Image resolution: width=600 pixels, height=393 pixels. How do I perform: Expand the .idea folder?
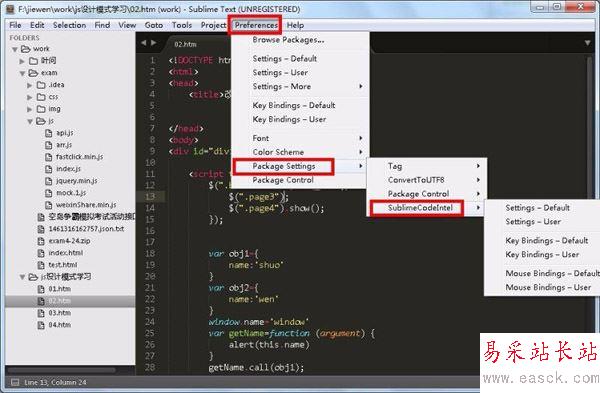click(30, 85)
